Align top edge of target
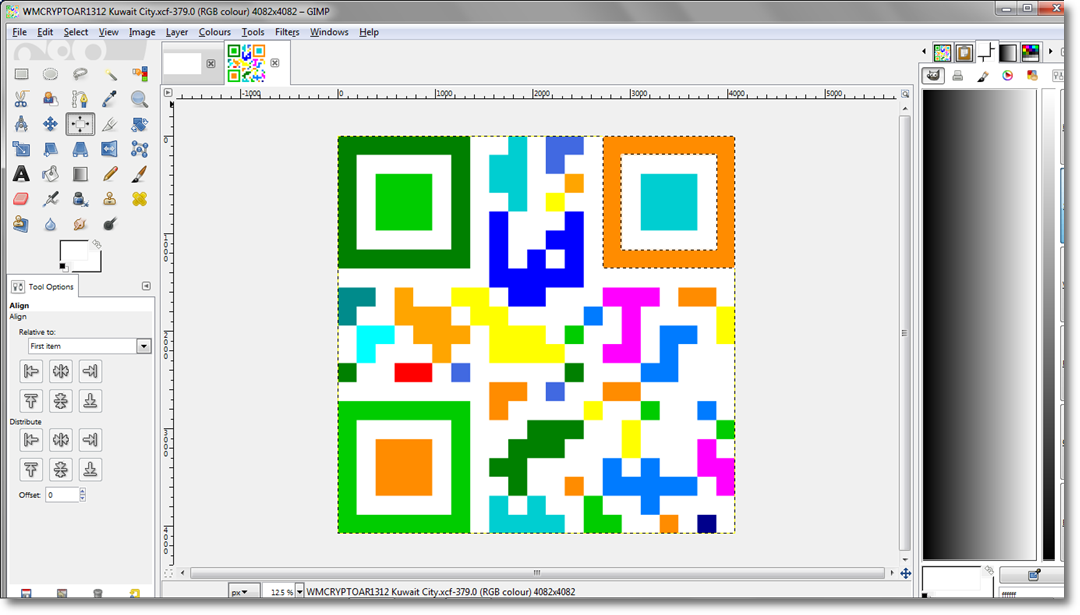 (x=31, y=401)
